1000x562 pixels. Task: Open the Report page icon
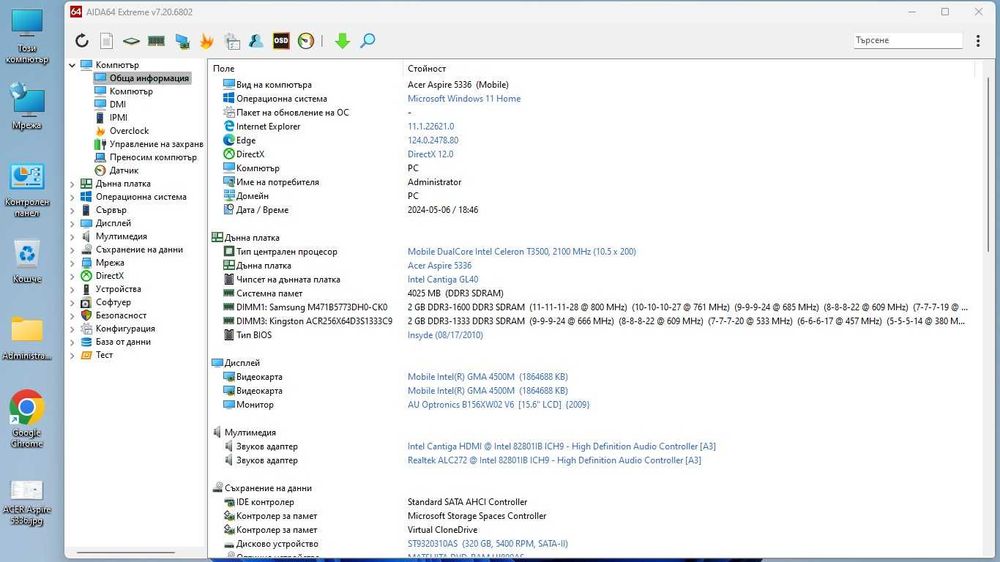coord(107,41)
